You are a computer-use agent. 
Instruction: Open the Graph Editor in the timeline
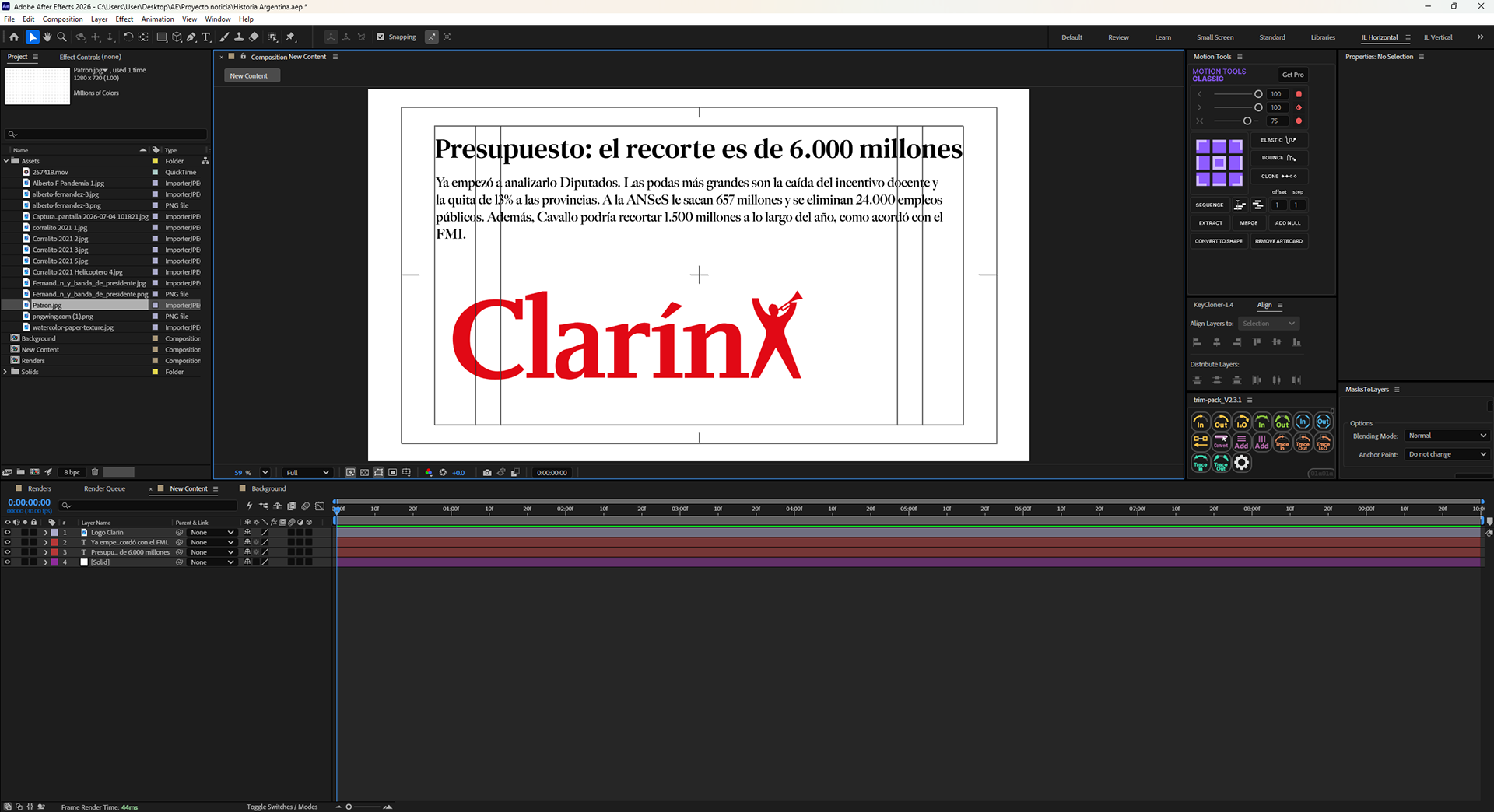320,506
